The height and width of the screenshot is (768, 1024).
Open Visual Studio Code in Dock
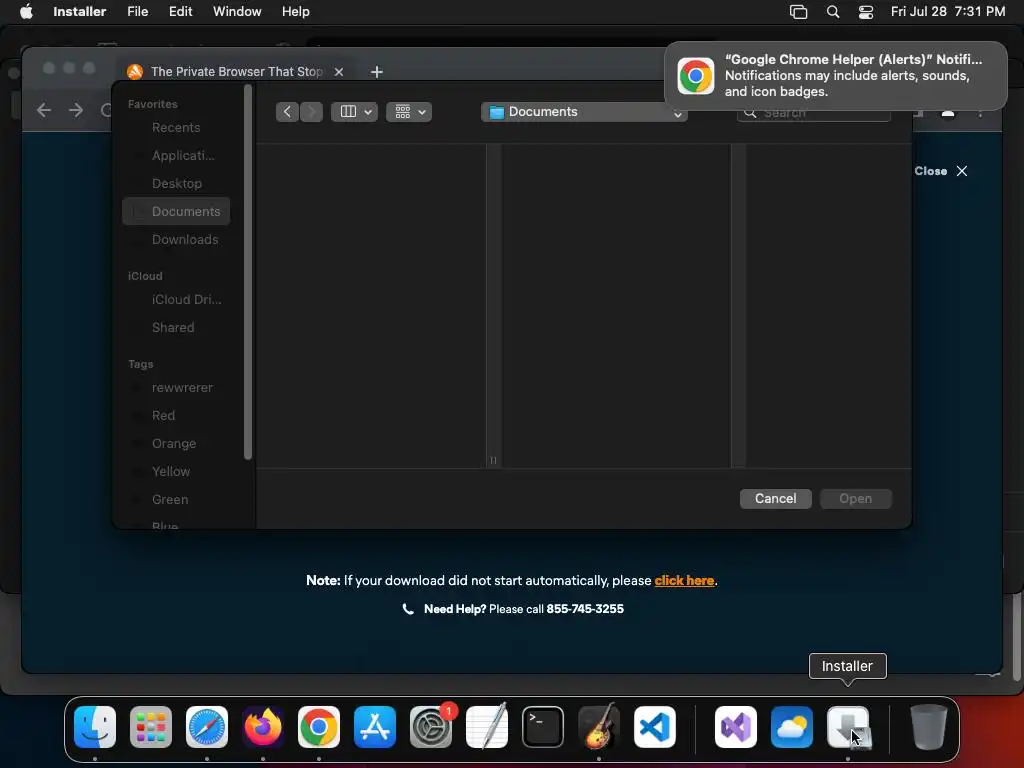point(654,727)
